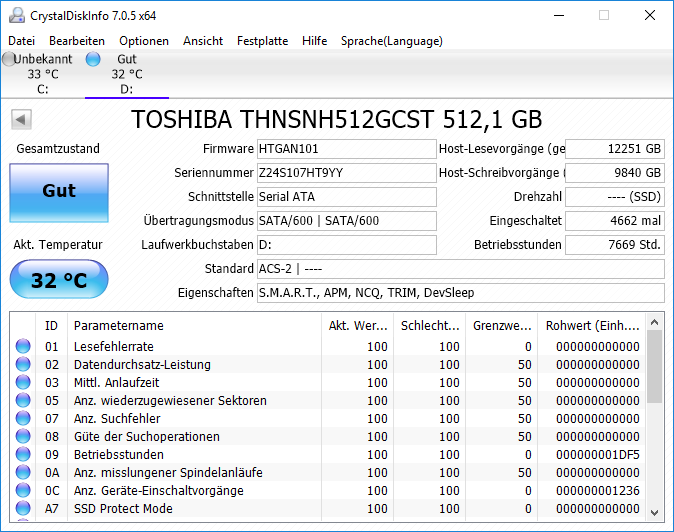
Task: Open the Festplatte menu
Action: pos(263,41)
